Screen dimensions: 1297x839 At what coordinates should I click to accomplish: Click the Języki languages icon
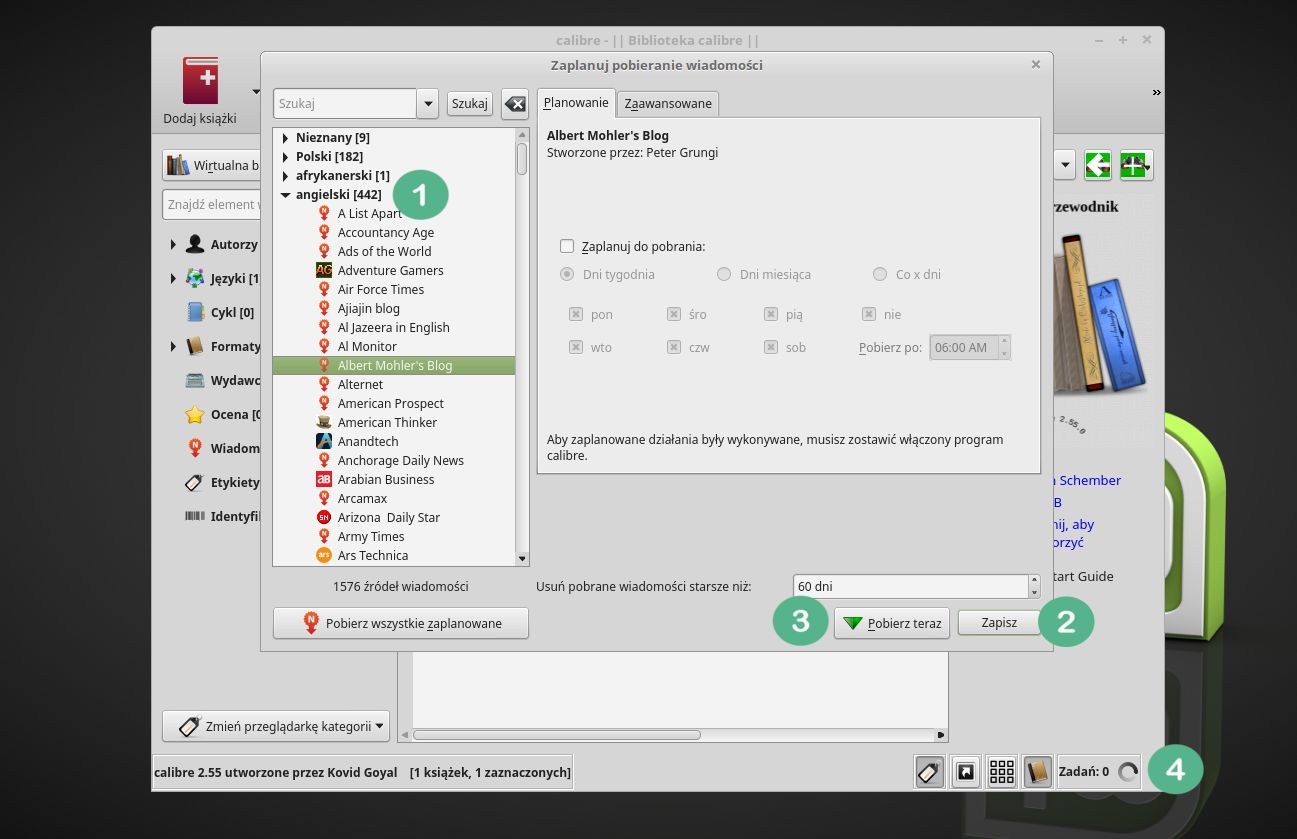195,278
